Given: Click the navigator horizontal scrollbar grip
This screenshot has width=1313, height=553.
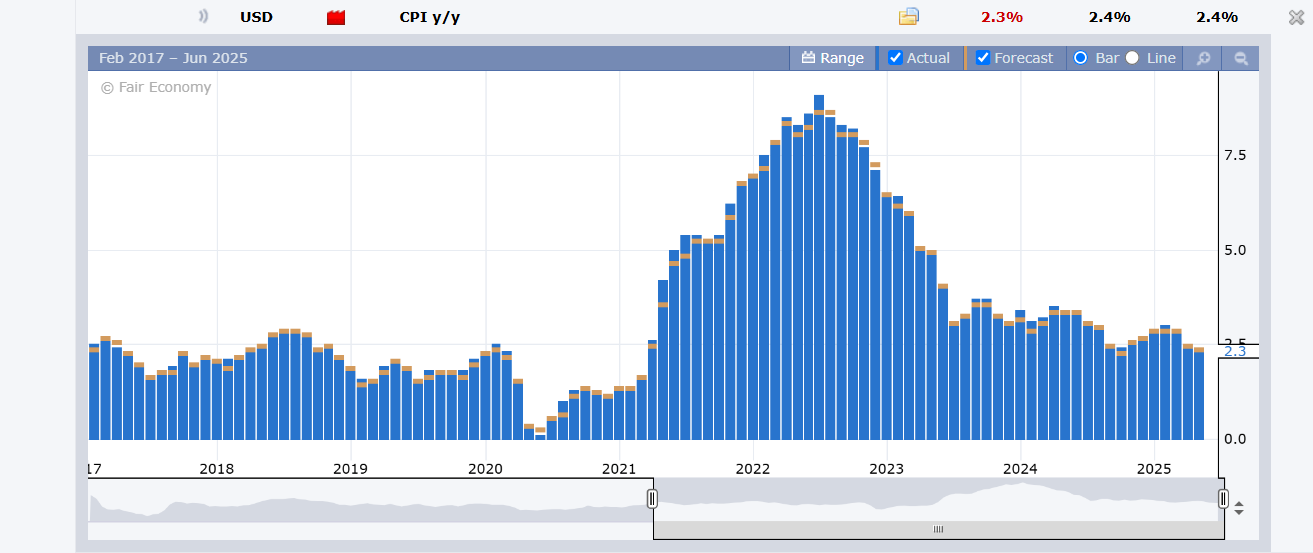Looking at the screenshot, I should click(938, 529).
